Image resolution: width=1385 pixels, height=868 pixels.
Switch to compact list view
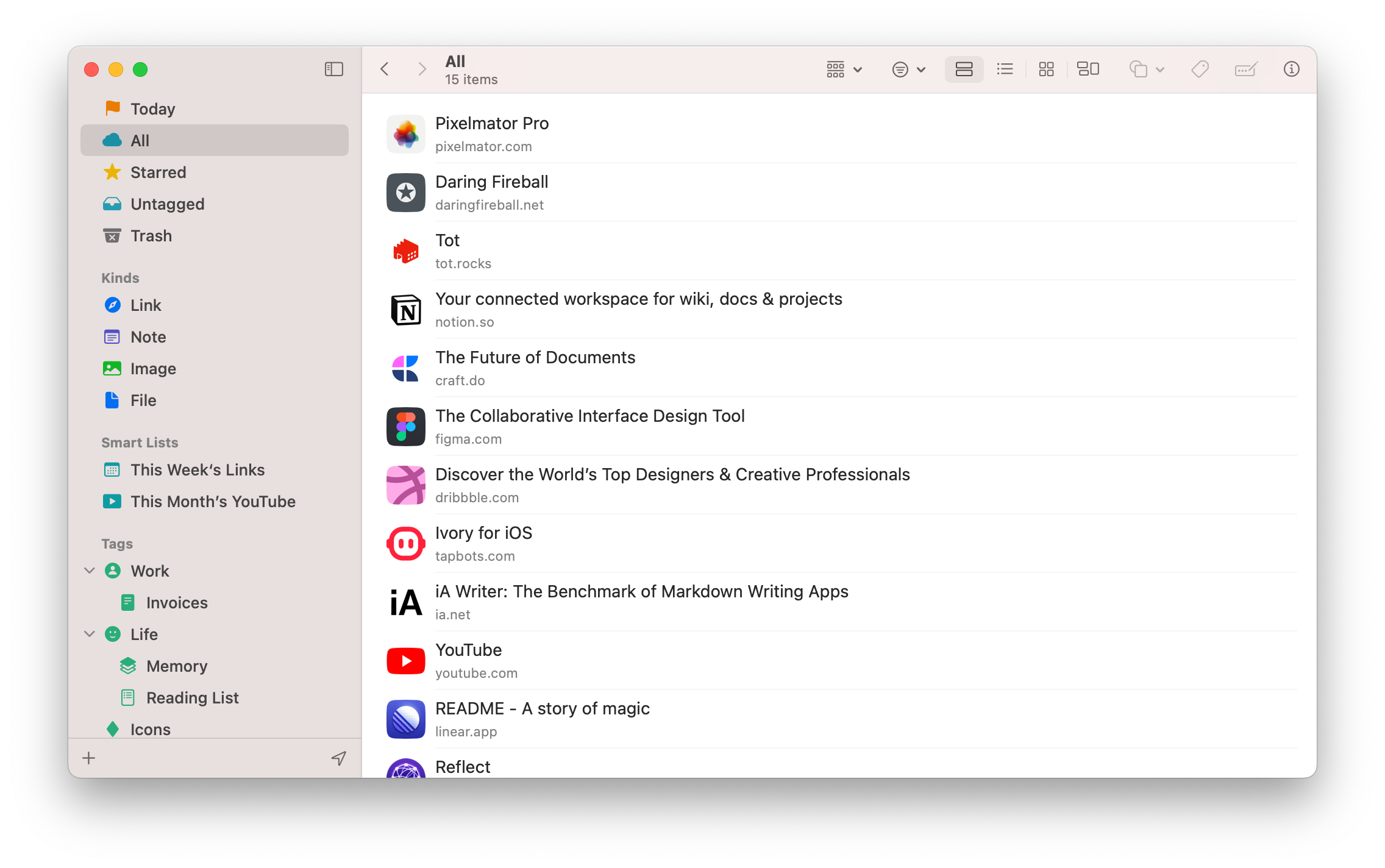(1005, 69)
